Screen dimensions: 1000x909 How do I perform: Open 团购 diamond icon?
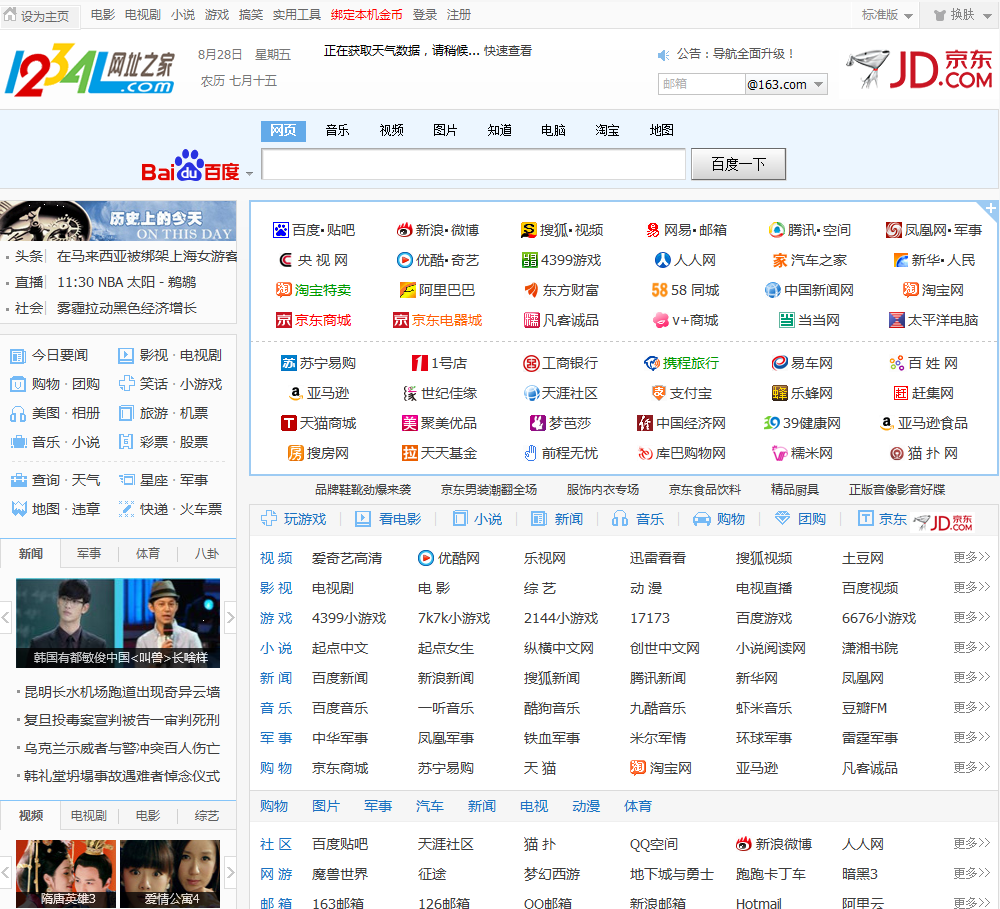[x=783, y=519]
